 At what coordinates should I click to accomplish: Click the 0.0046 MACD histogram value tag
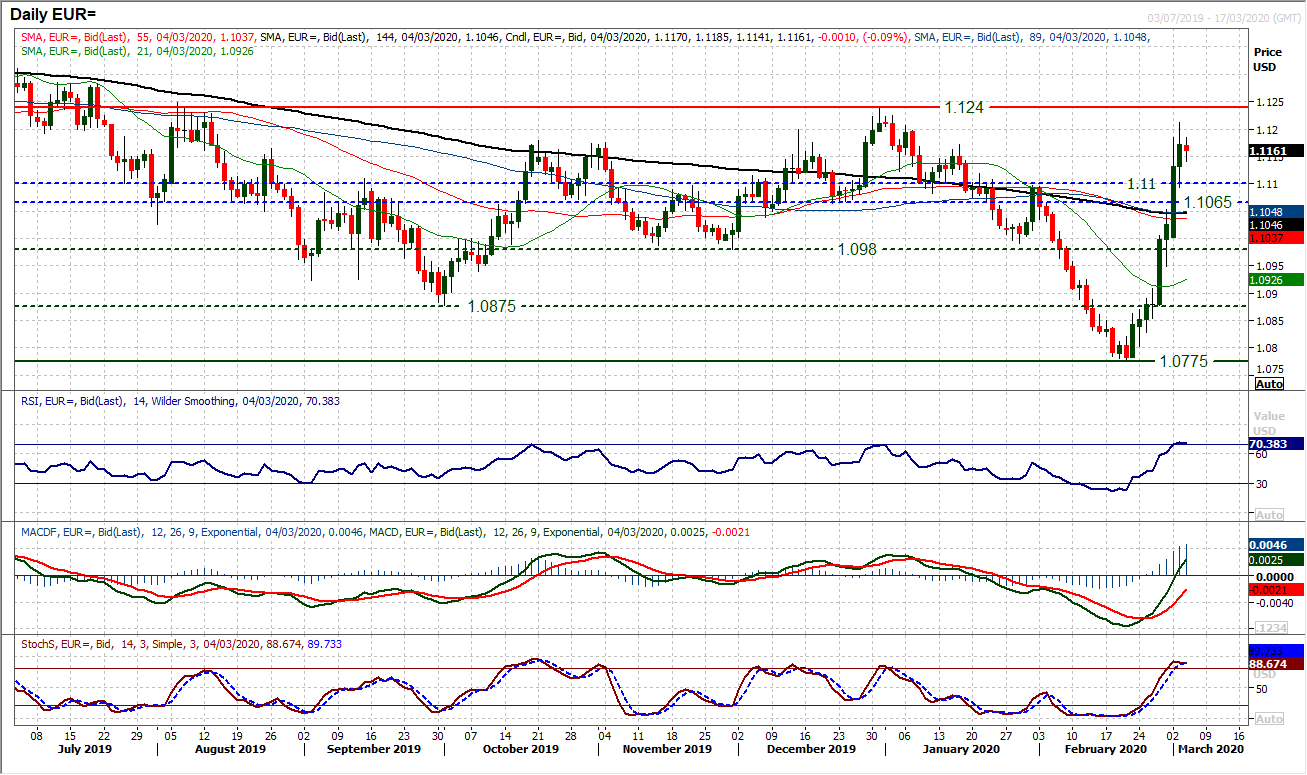(x=1276, y=545)
